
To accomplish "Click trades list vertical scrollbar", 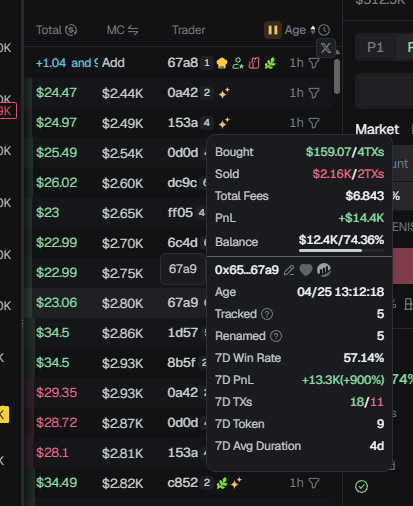I will pyautogui.click(x=337, y=76).
